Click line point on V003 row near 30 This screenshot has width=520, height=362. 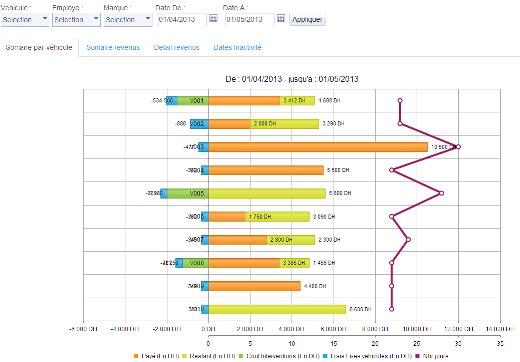[458, 147]
